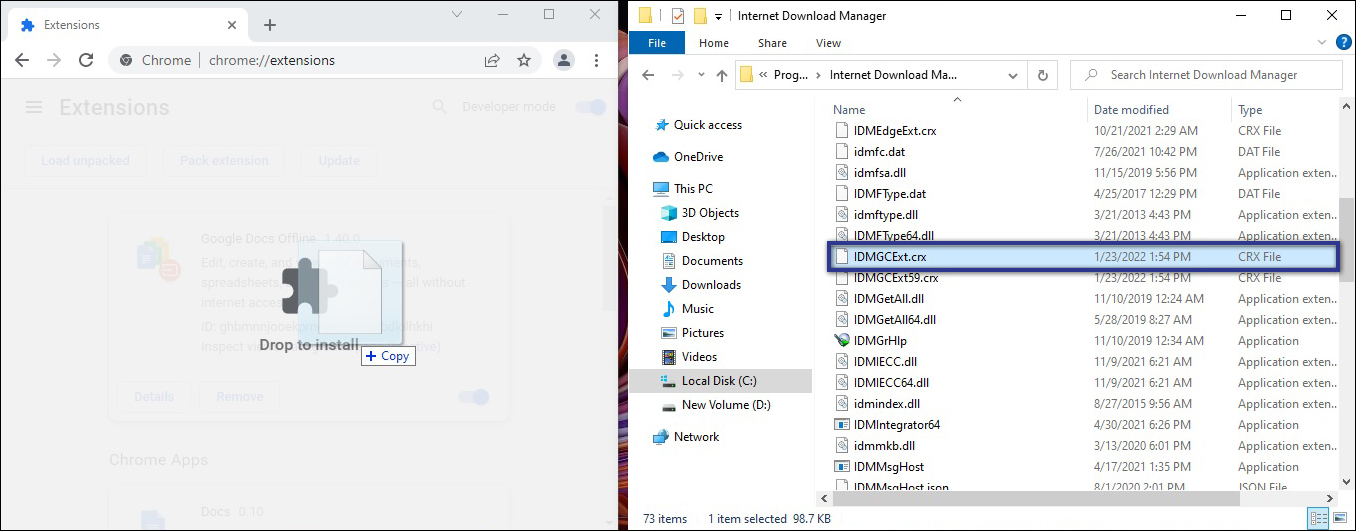Switch to large icons view layout
Viewport: 1356px width, 531px height.
[x=1340, y=519]
